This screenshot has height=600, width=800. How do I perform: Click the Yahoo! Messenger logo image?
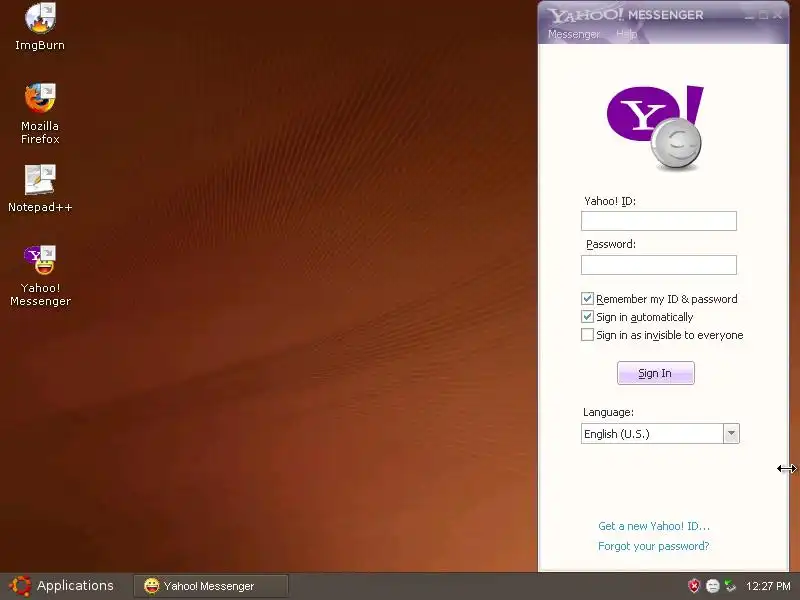655,128
